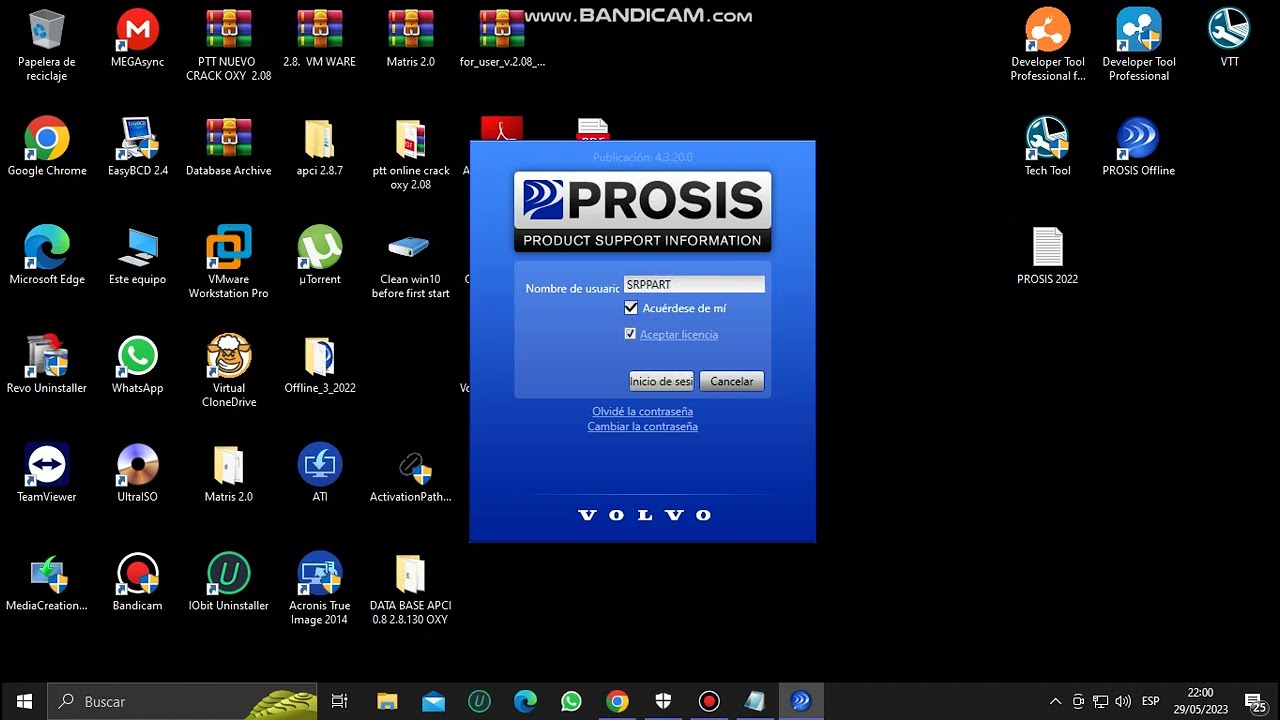Toggle the Aceptar licencia checkbox

click(630, 334)
